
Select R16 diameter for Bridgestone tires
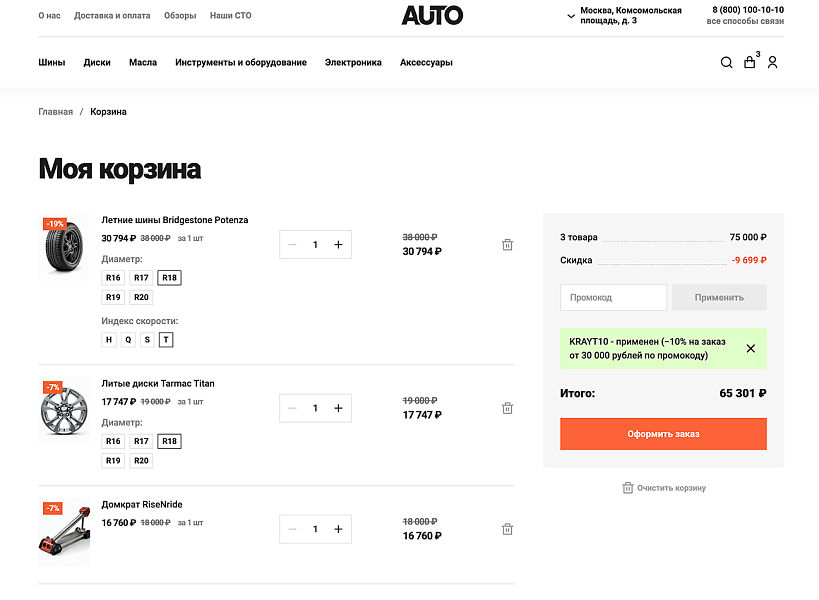[x=113, y=278]
